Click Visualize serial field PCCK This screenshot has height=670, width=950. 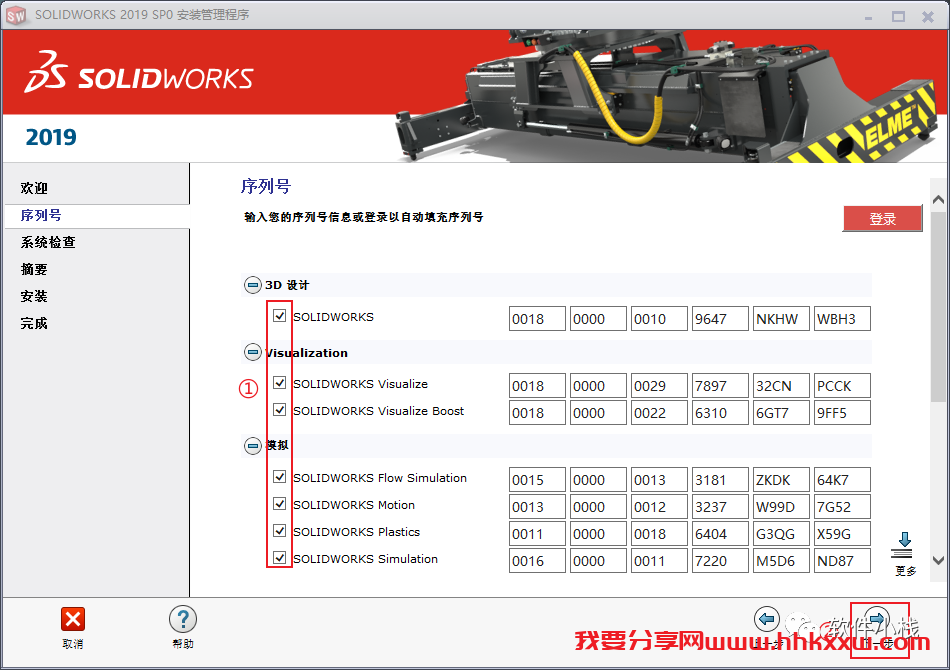tap(842, 386)
